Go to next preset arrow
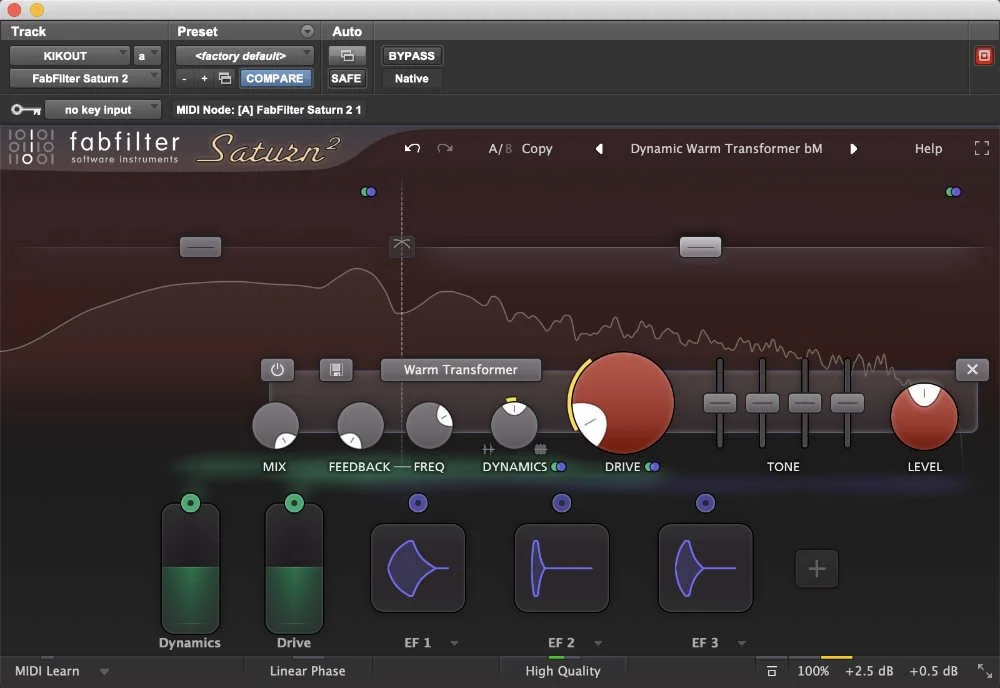 point(853,149)
